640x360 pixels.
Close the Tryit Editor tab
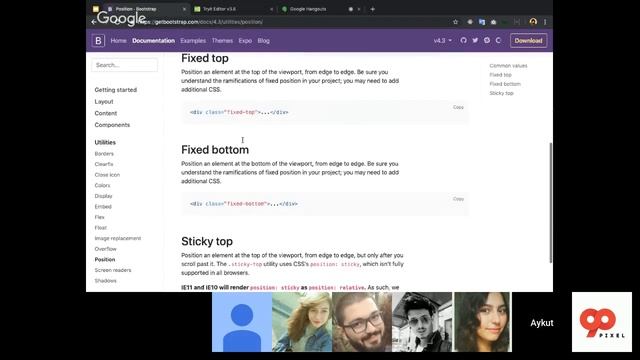tap(271, 9)
